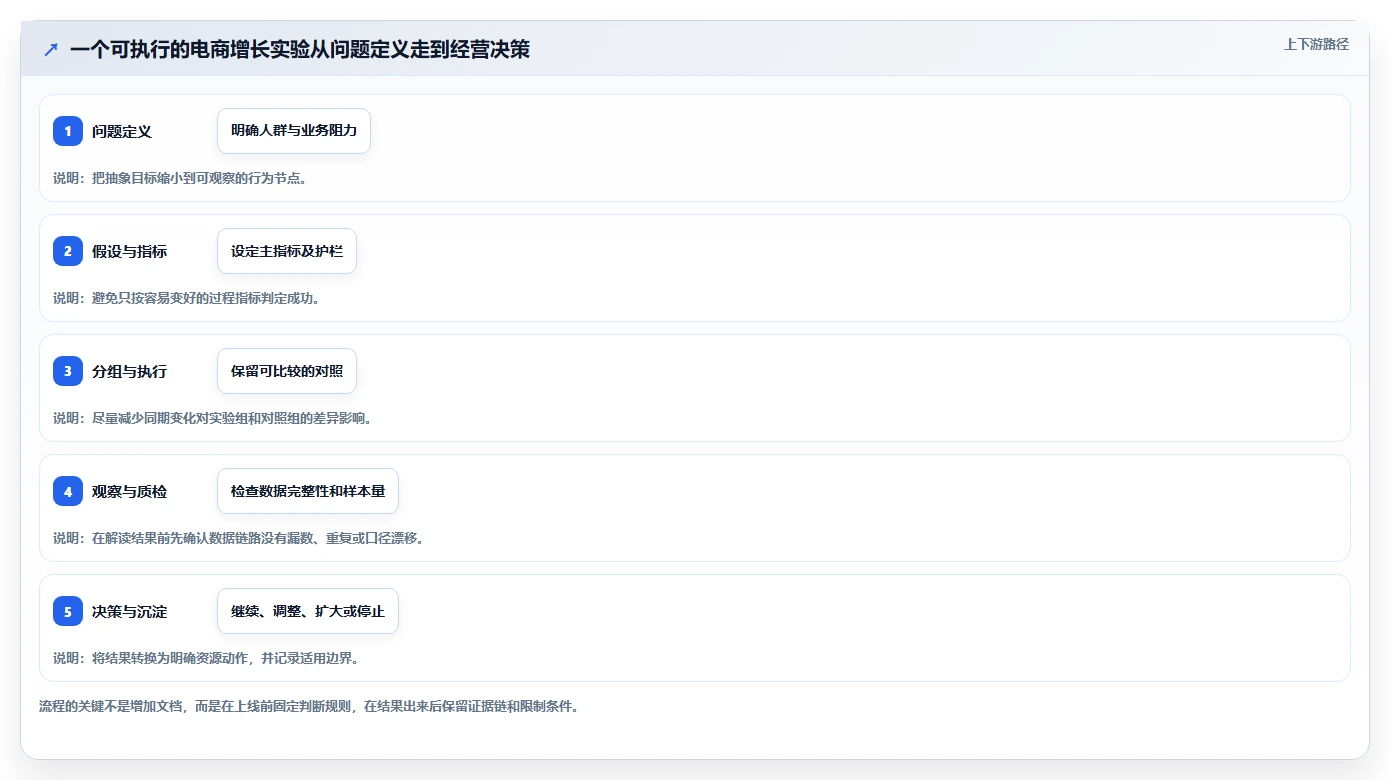Click step number 2 badge
This screenshot has height=780, width=1390.
68,251
